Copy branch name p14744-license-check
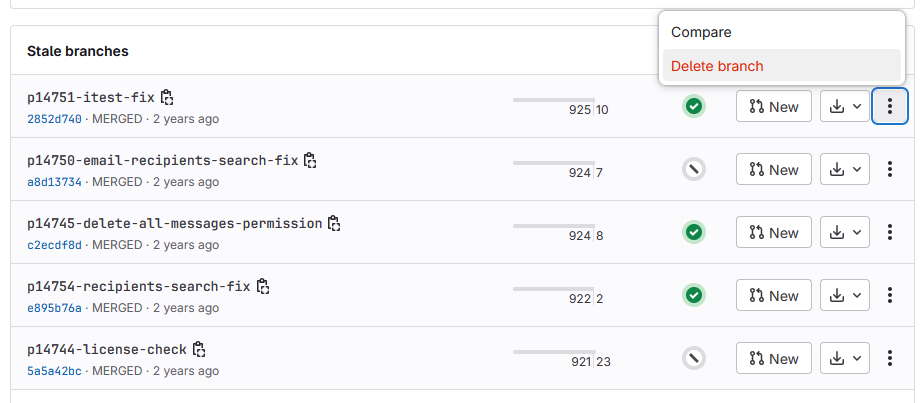Image resolution: width=921 pixels, height=403 pixels. tap(199, 349)
